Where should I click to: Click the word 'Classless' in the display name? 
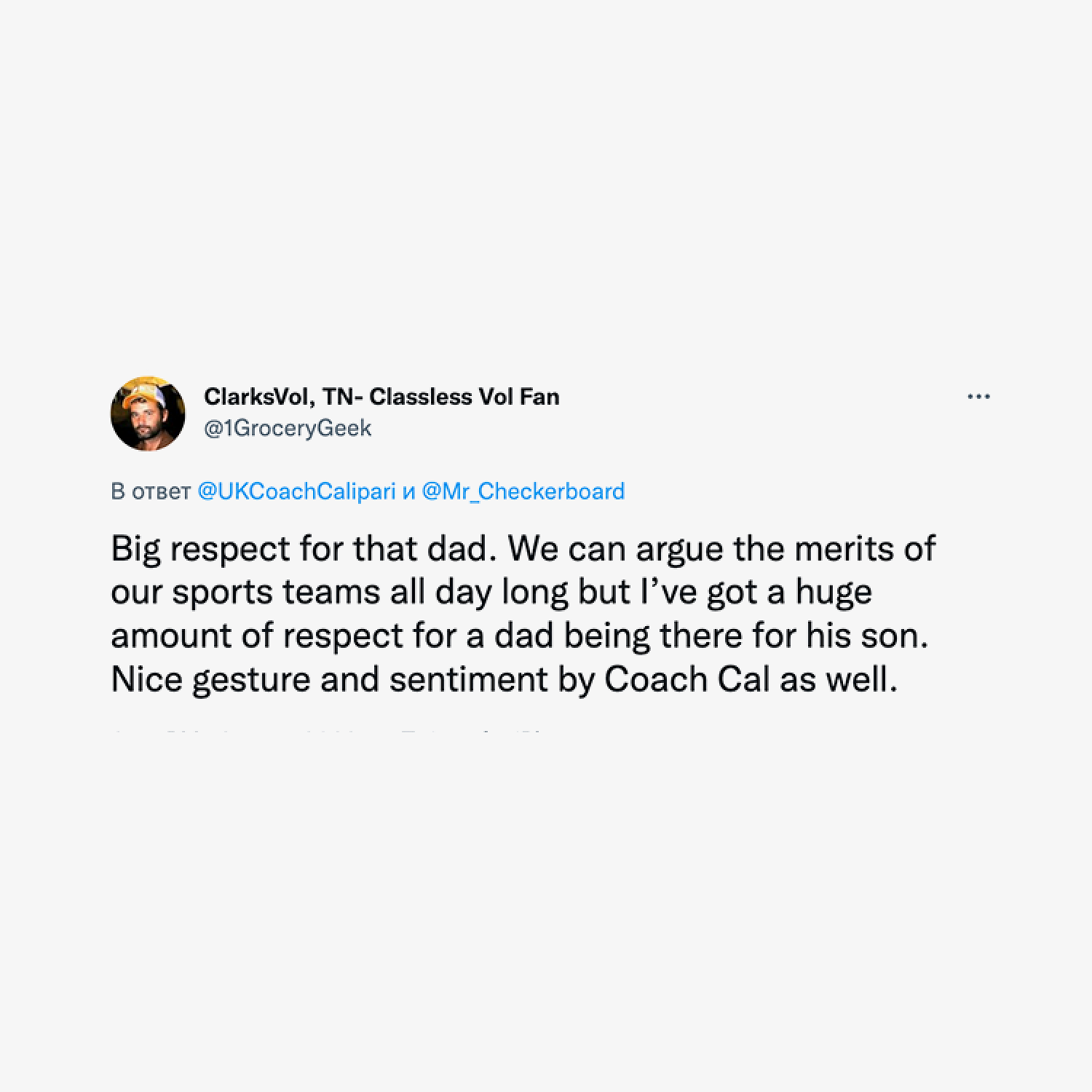pos(421,397)
